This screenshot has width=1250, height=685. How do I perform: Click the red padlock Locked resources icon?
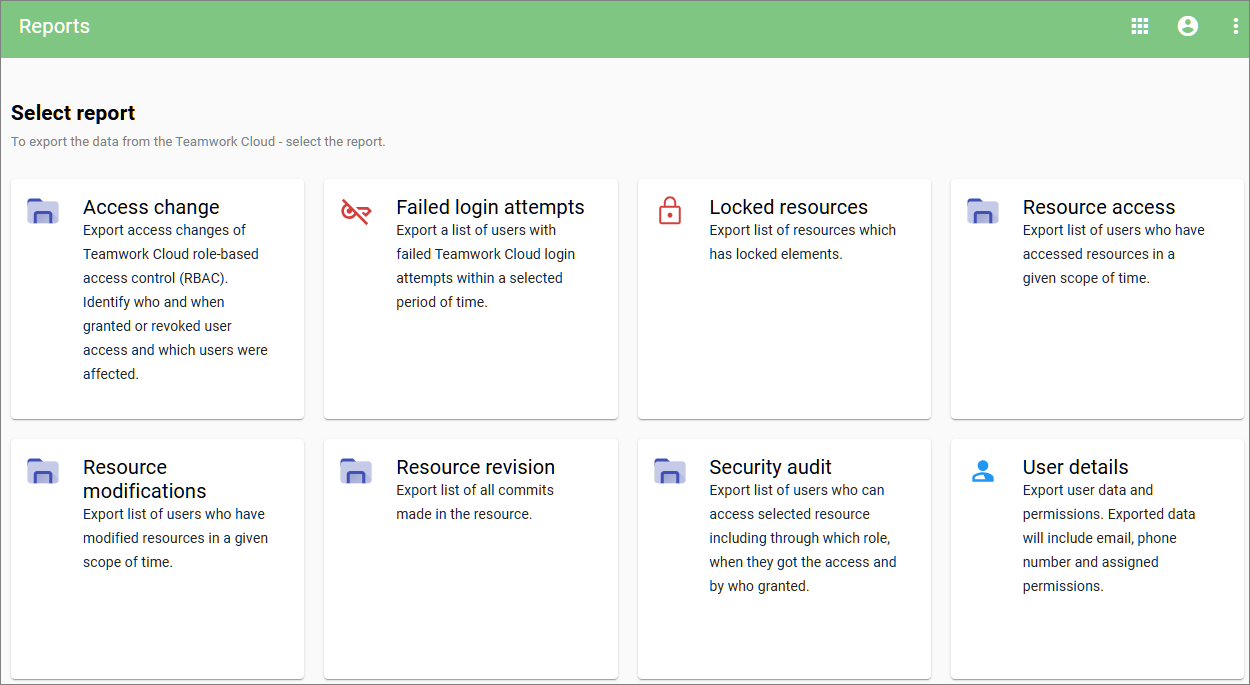pyautogui.click(x=669, y=211)
